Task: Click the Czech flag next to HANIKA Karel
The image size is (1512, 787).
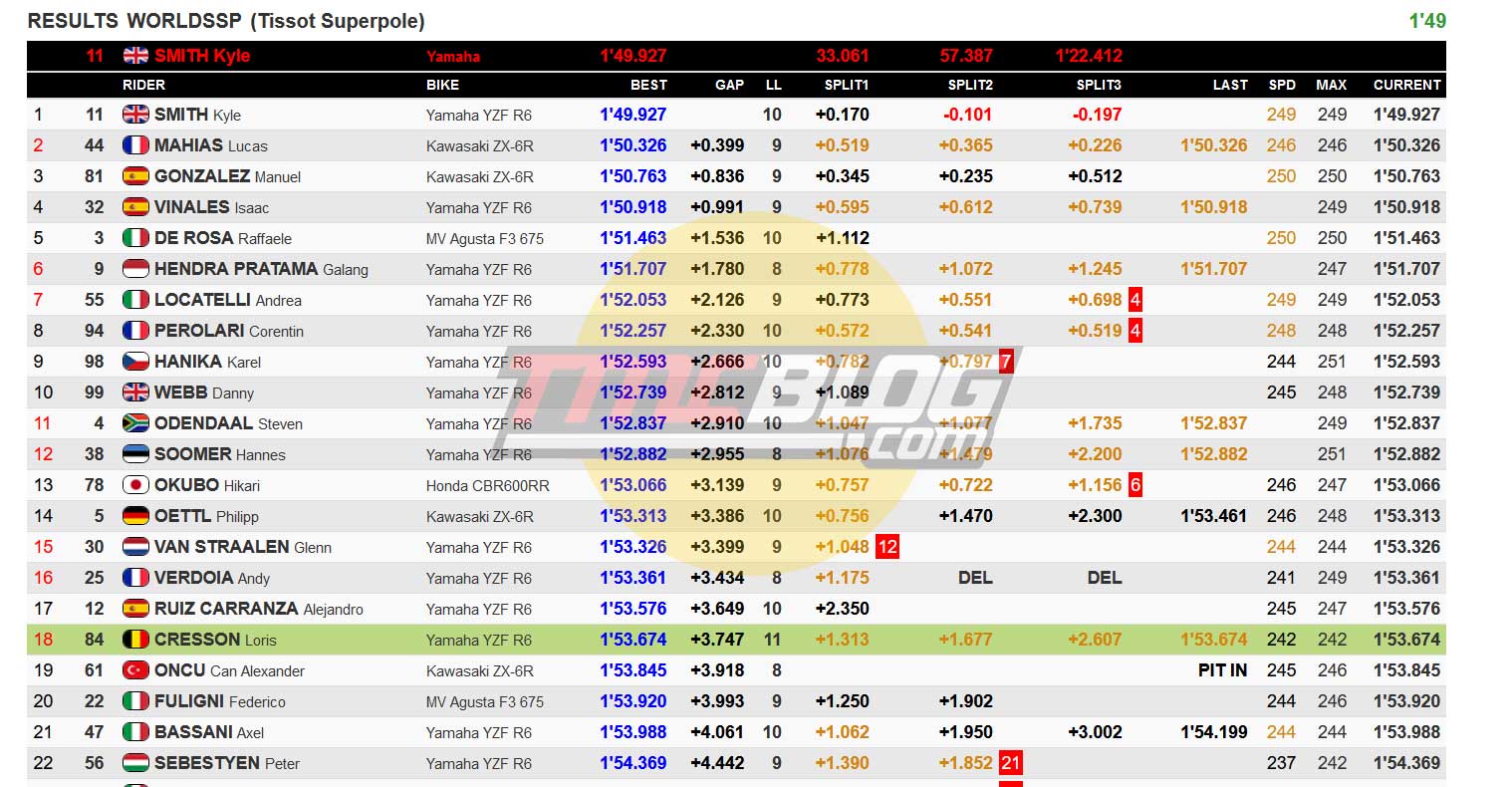Action: 135,362
